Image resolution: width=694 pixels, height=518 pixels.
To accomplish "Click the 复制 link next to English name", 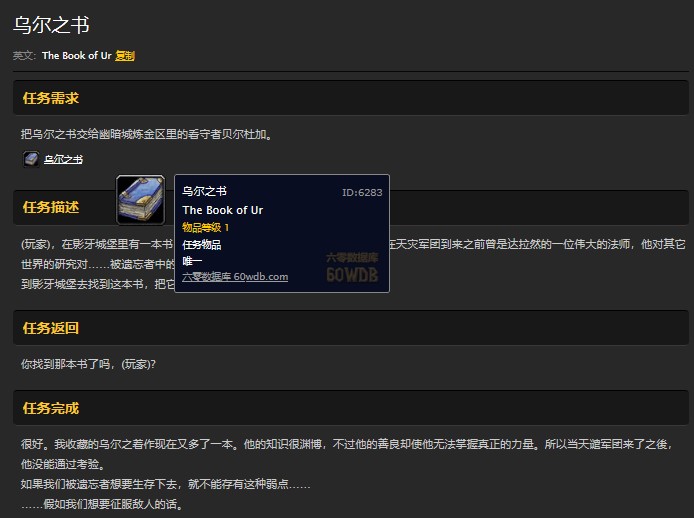I will pyautogui.click(x=125, y=56).
